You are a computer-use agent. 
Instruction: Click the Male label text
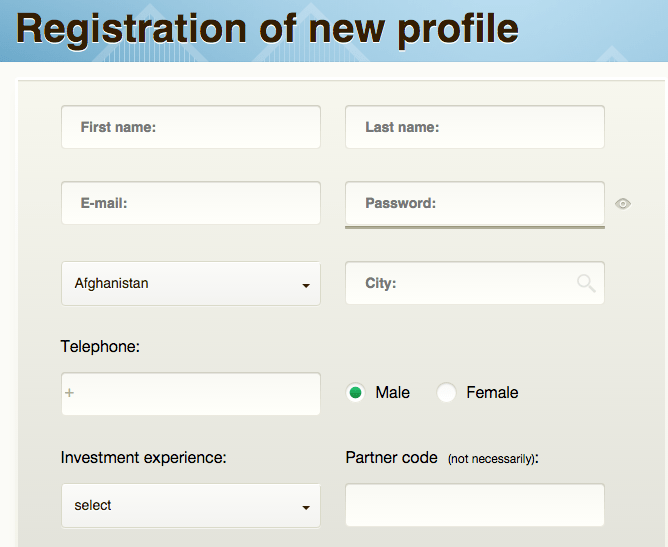pyautogui.click(x=392, y=392)
